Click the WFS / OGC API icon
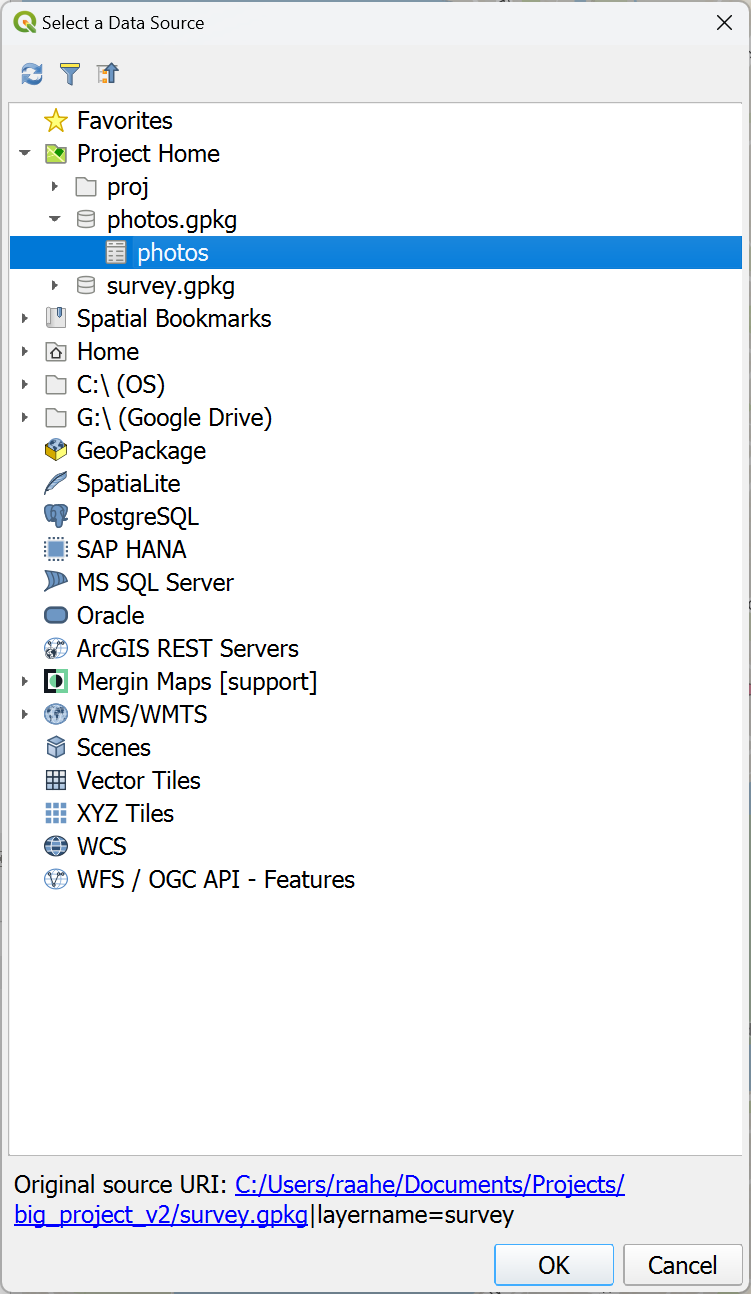Image resolution: width=751 pixels, height=1294 pixels. coord(56,880)
